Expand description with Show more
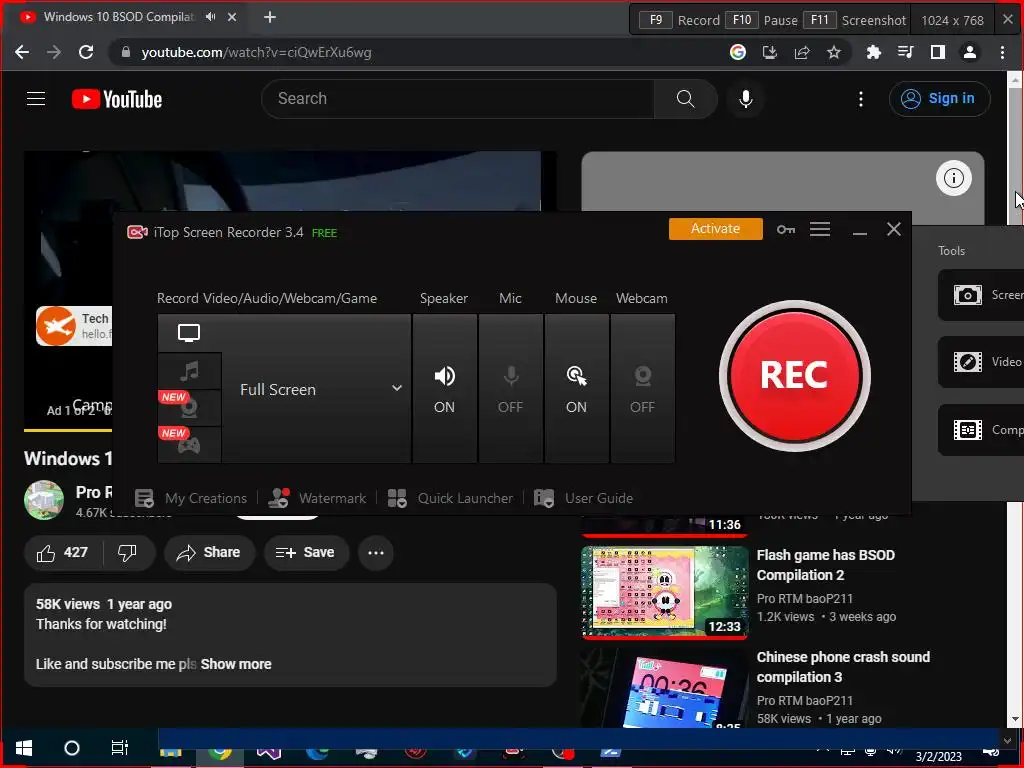This screenshot has width=1024, height=768. (x=236, y=664)
